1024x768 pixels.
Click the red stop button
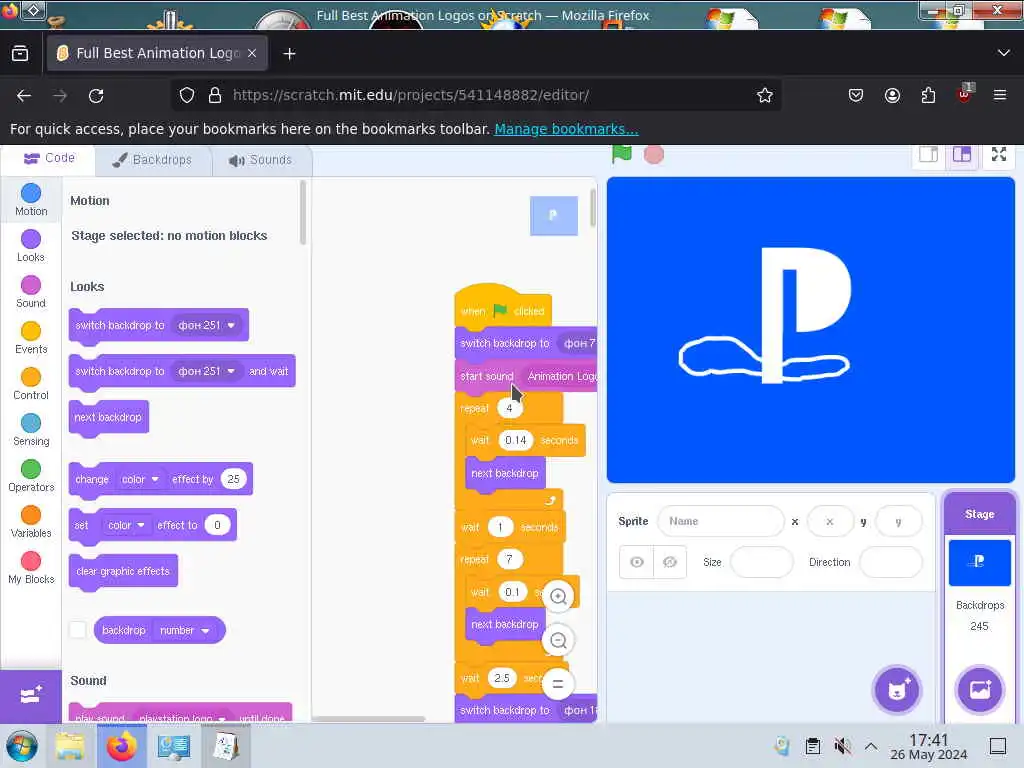[x=654, y=155]
